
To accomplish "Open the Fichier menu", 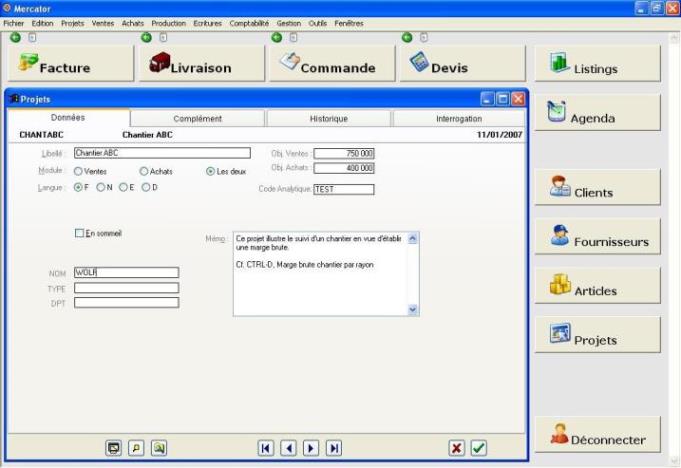I will 13,23.
